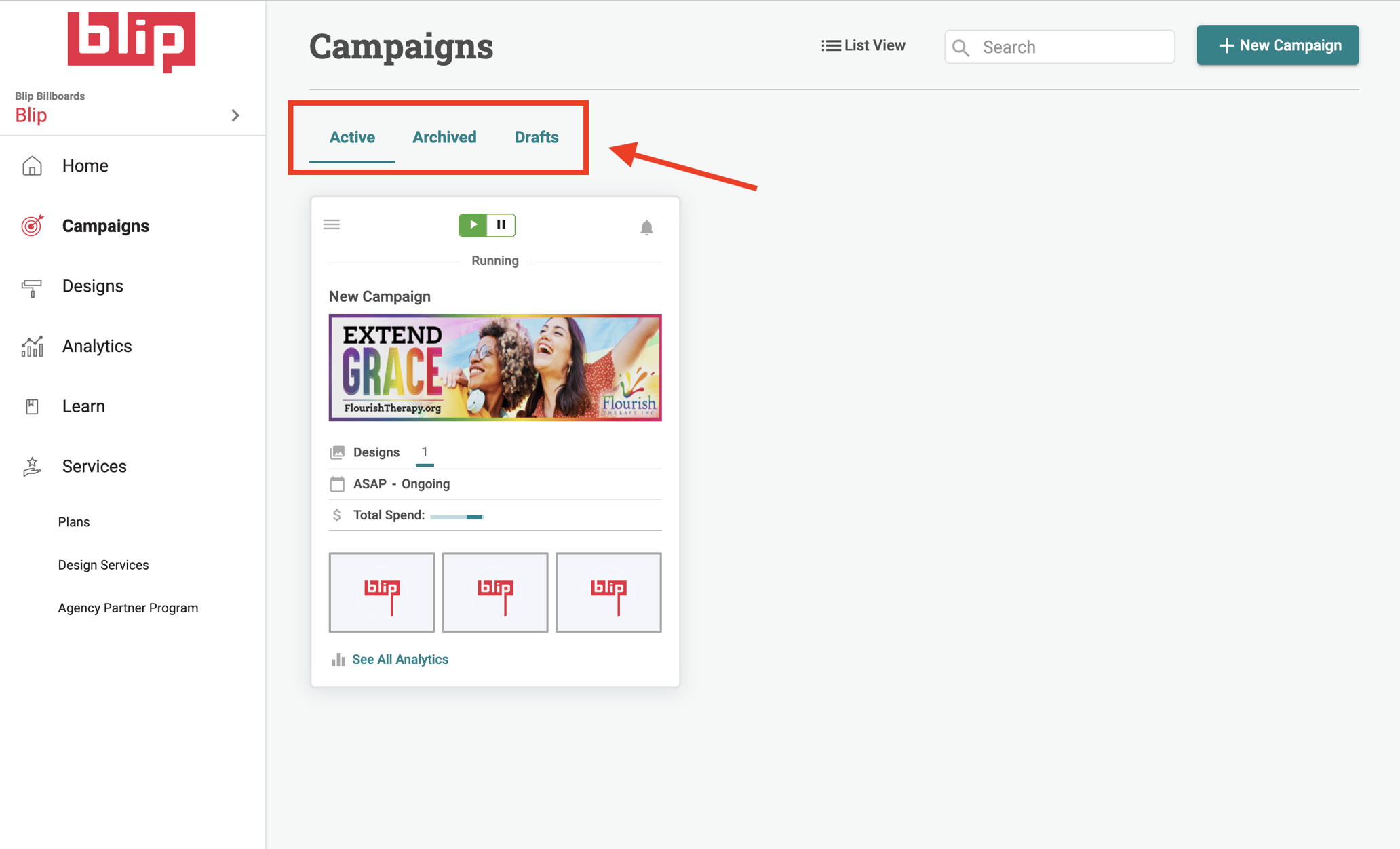Click the search magnifier icon
1400x849 pixels.
coord(961,47)
